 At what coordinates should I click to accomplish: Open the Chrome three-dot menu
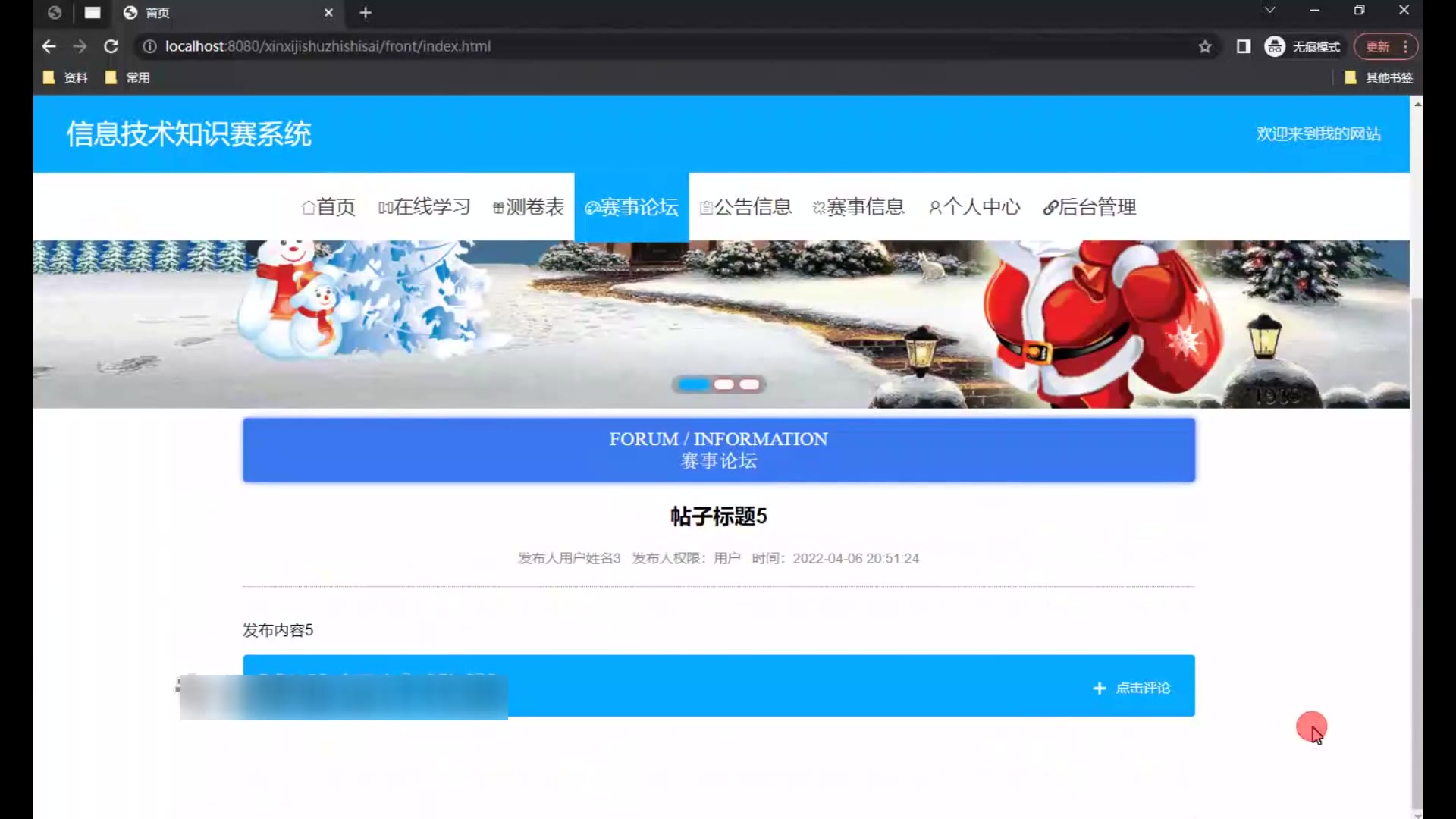1405,47
